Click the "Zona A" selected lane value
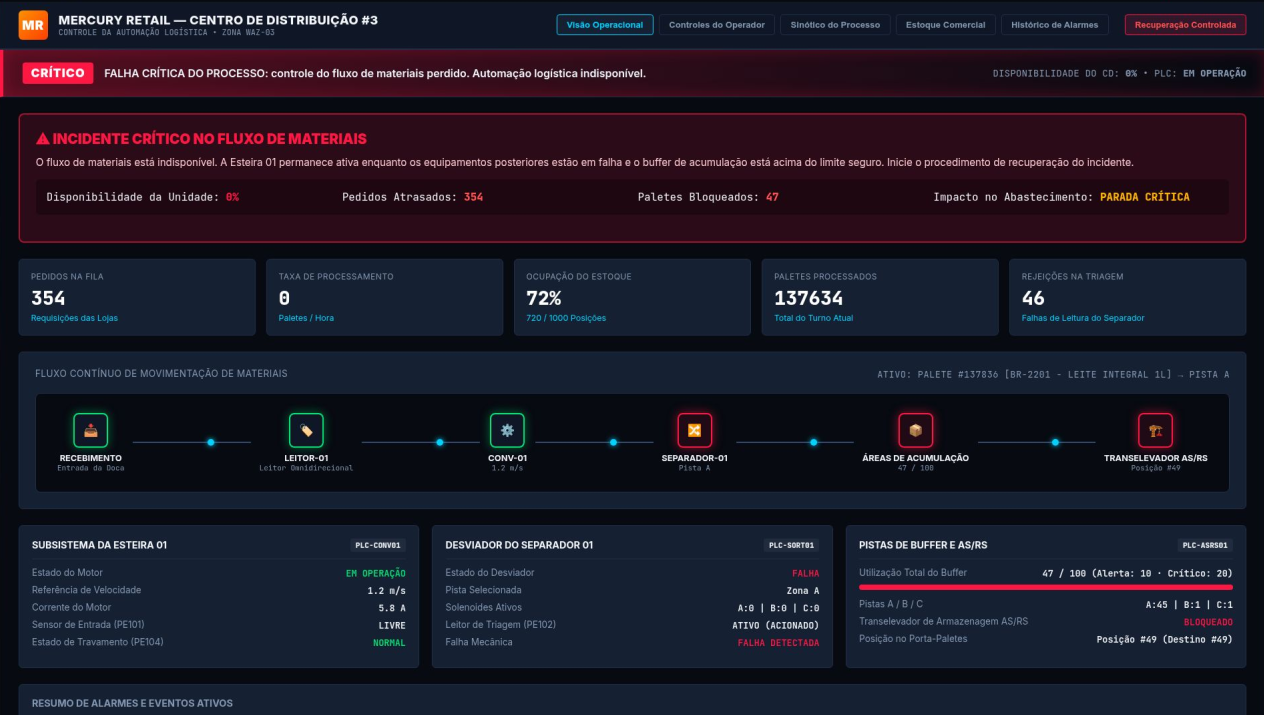This screenshot has width=1264, height=715. pos(803,591)
